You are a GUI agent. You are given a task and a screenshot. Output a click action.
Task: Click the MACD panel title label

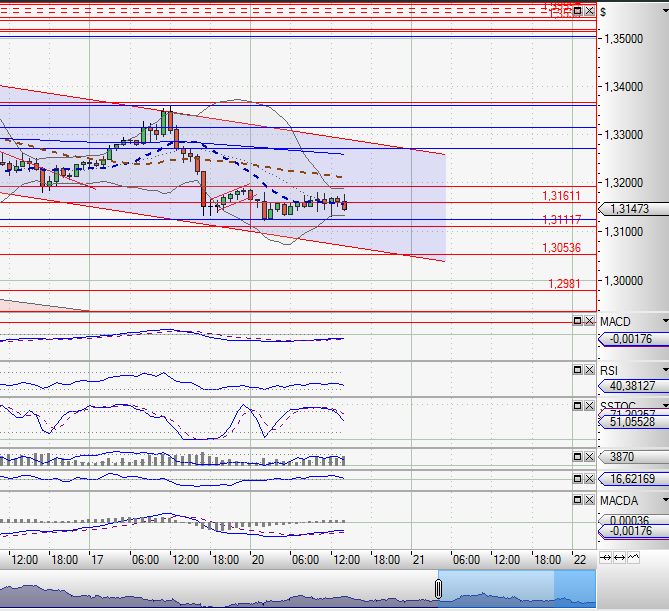(615, 321)
